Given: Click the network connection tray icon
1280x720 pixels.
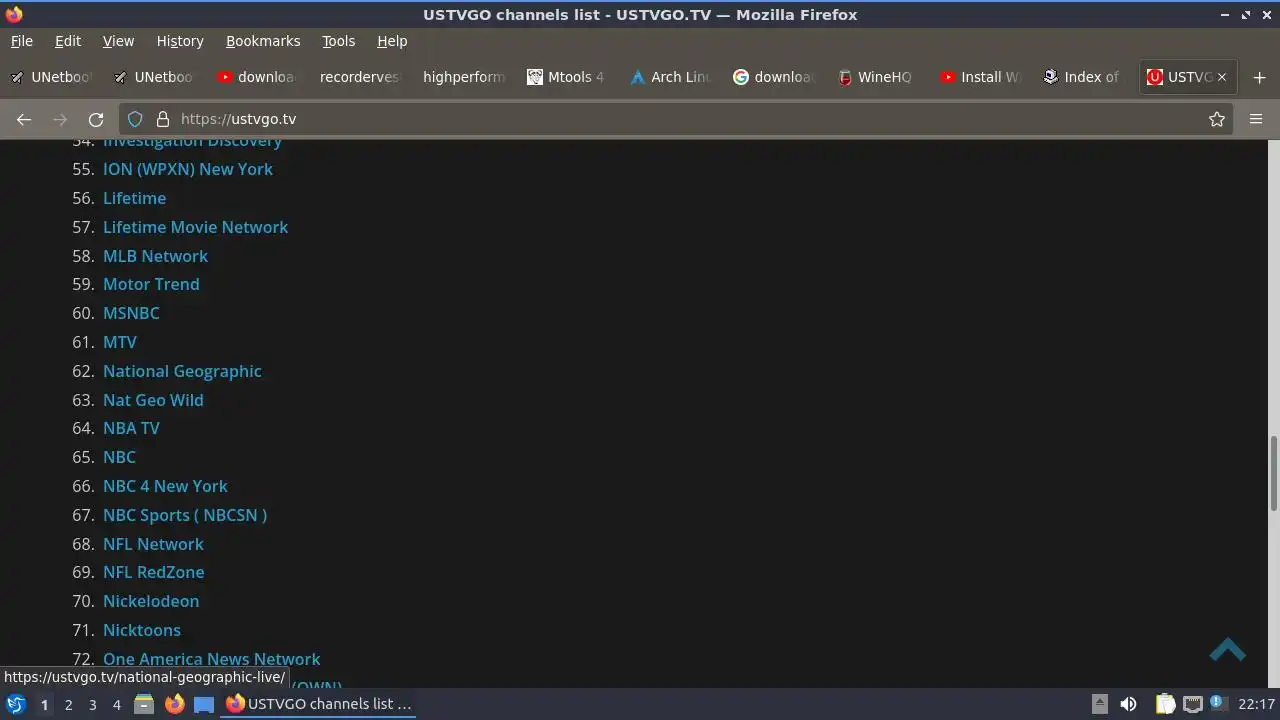Looking at the screenshot, I should tap(1193, 704).
